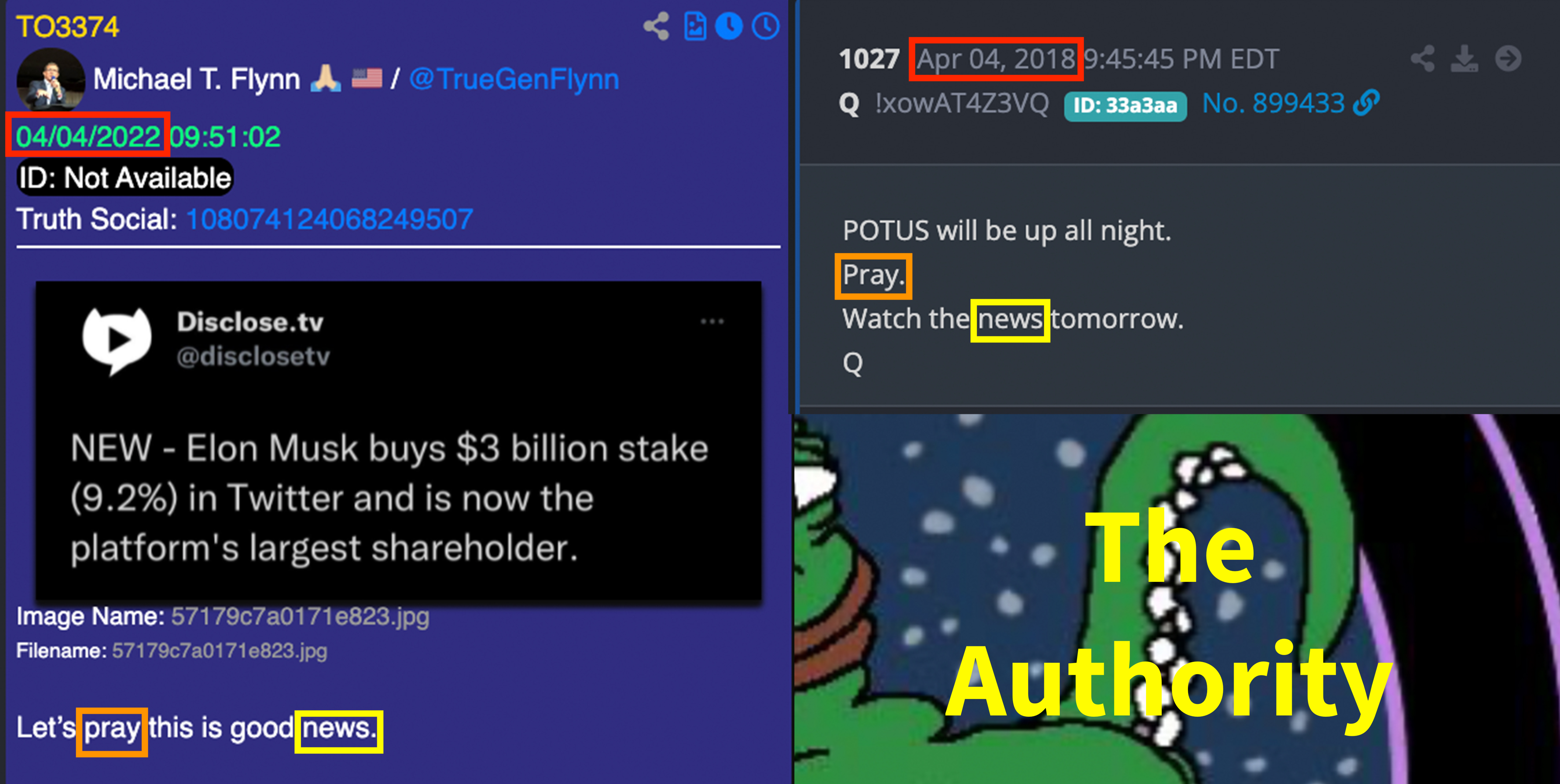1560x784 pixels.
Task: Click the outlined clock icon
Action: pos(766,27)
